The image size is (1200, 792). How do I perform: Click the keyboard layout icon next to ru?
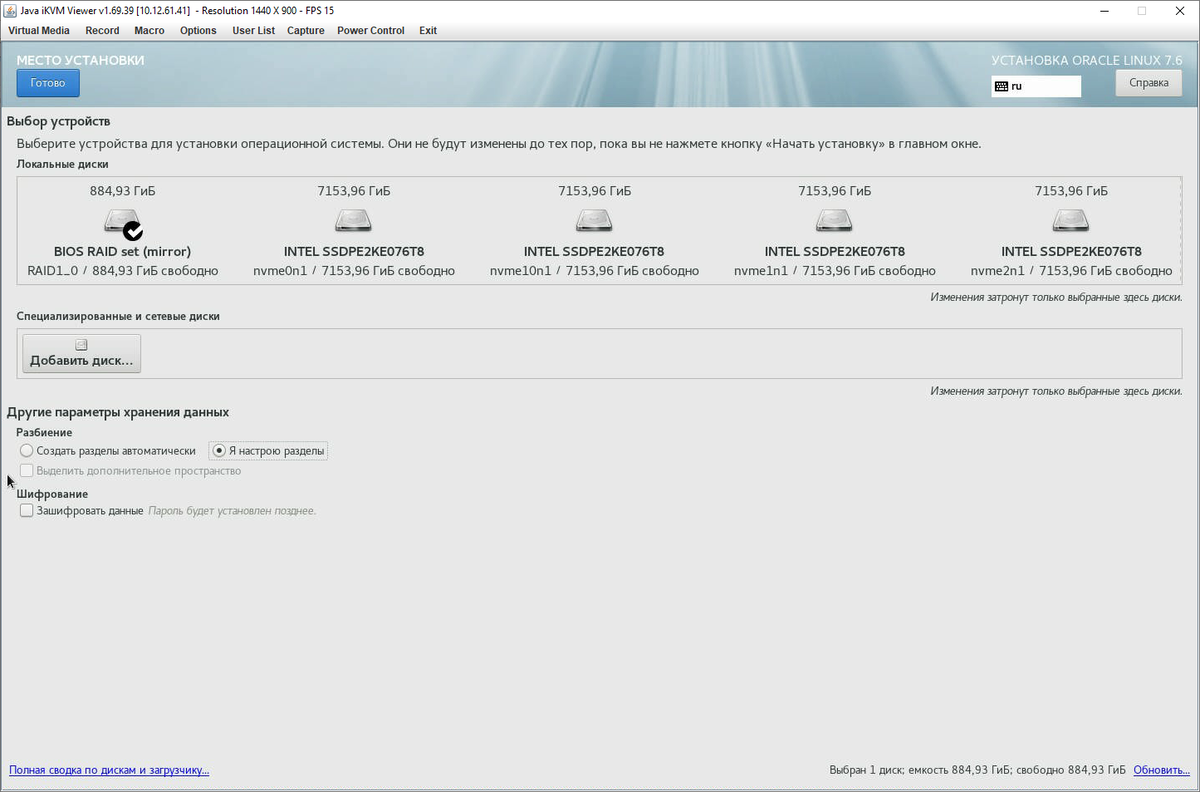pos(1003,86)
